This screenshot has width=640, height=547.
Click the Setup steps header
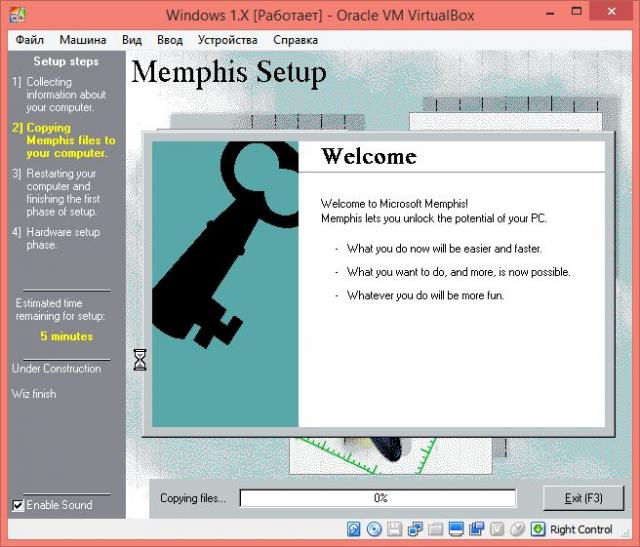click(66, 61)
